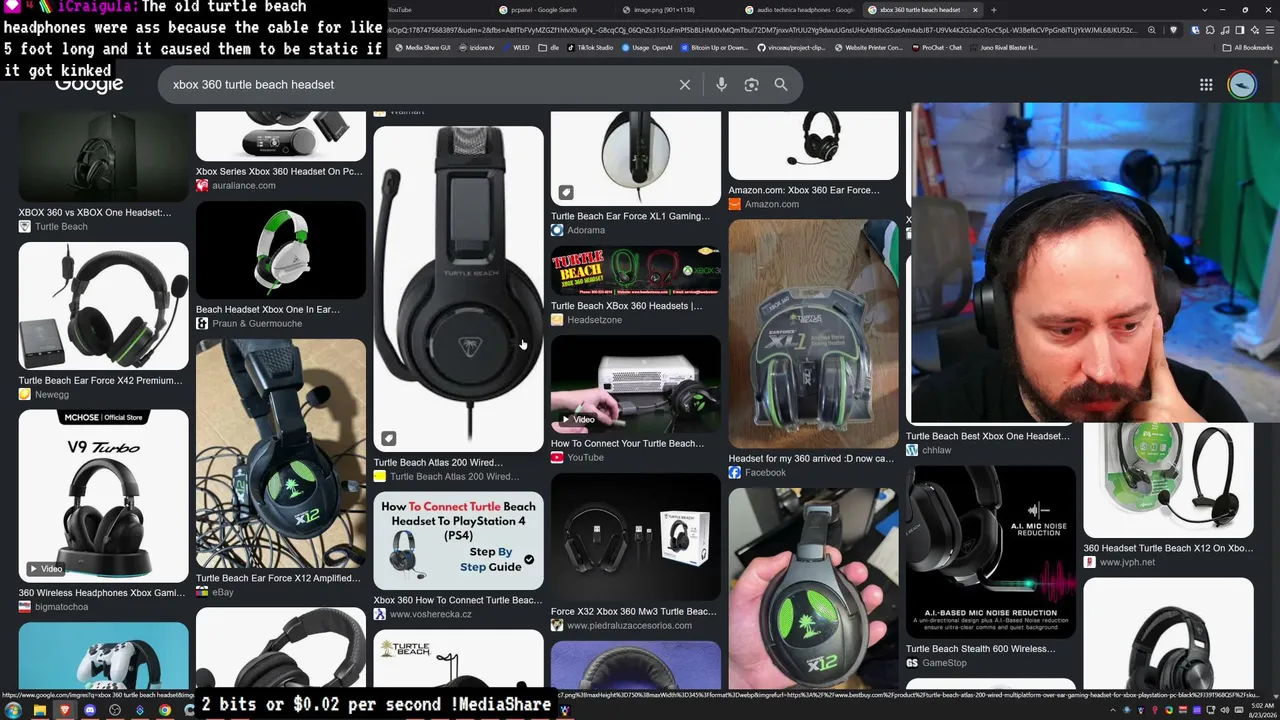This screenshot has height=720, width=1280.
Task: Open the GameStop source favicon
Action: tap(912, 663)
